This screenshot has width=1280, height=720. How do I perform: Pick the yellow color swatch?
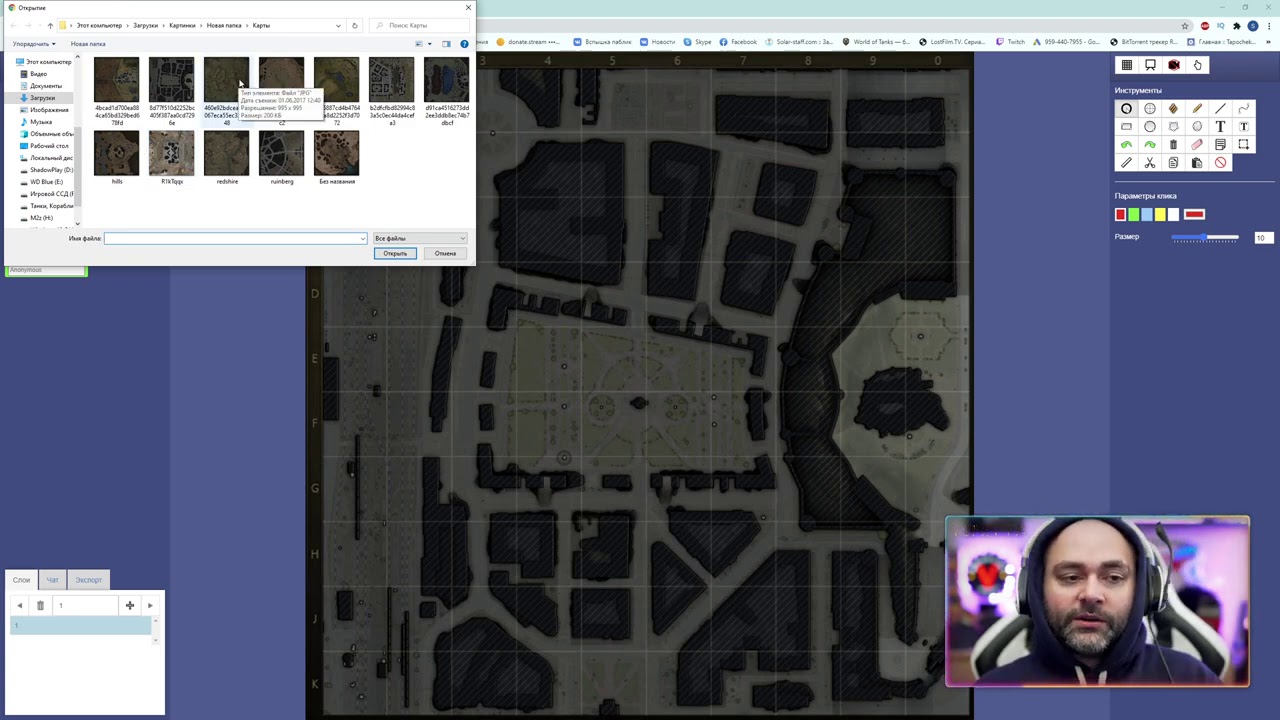pyautogui.click(x=1160, y=214)
